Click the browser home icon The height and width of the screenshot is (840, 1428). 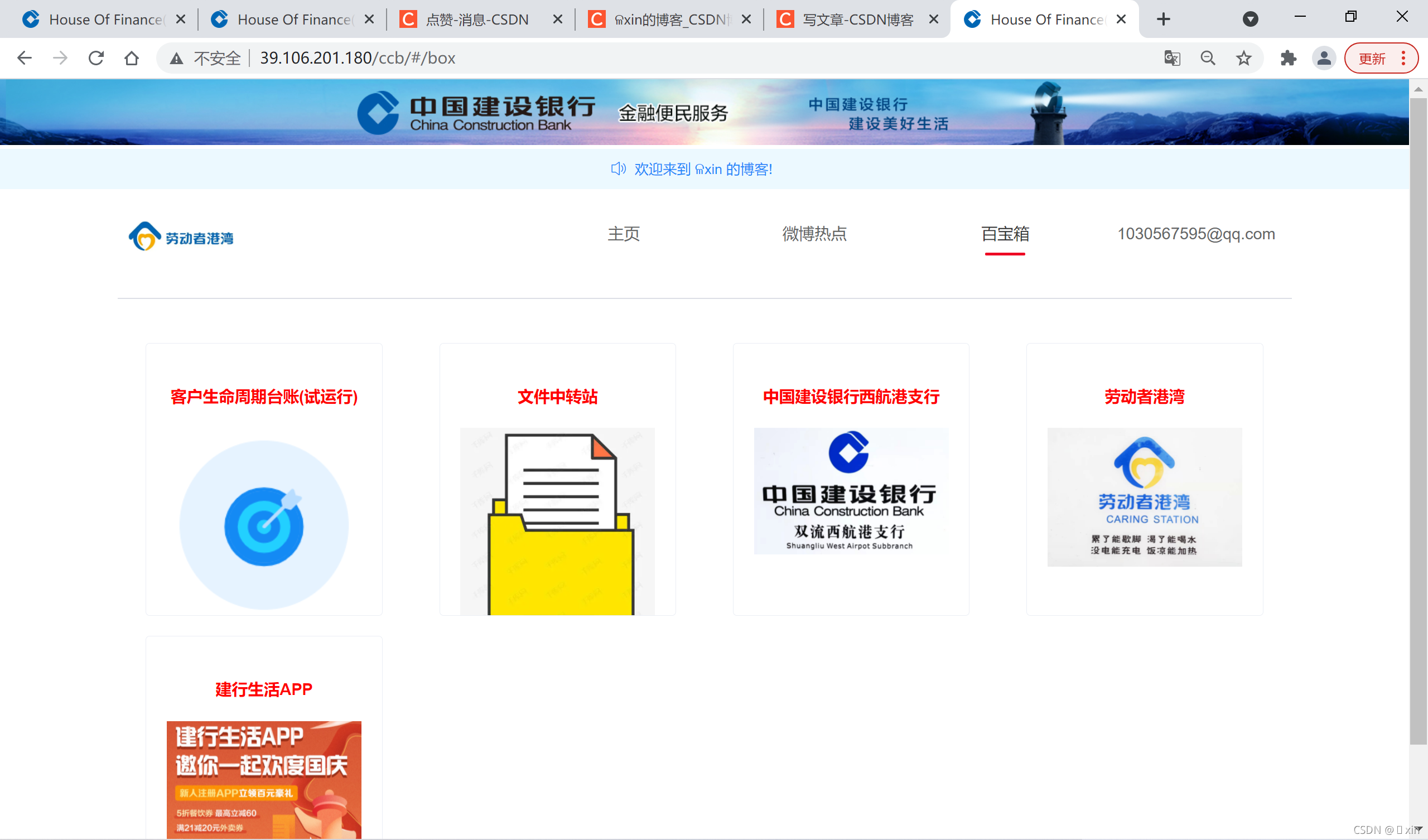click(x=132, y=58)
